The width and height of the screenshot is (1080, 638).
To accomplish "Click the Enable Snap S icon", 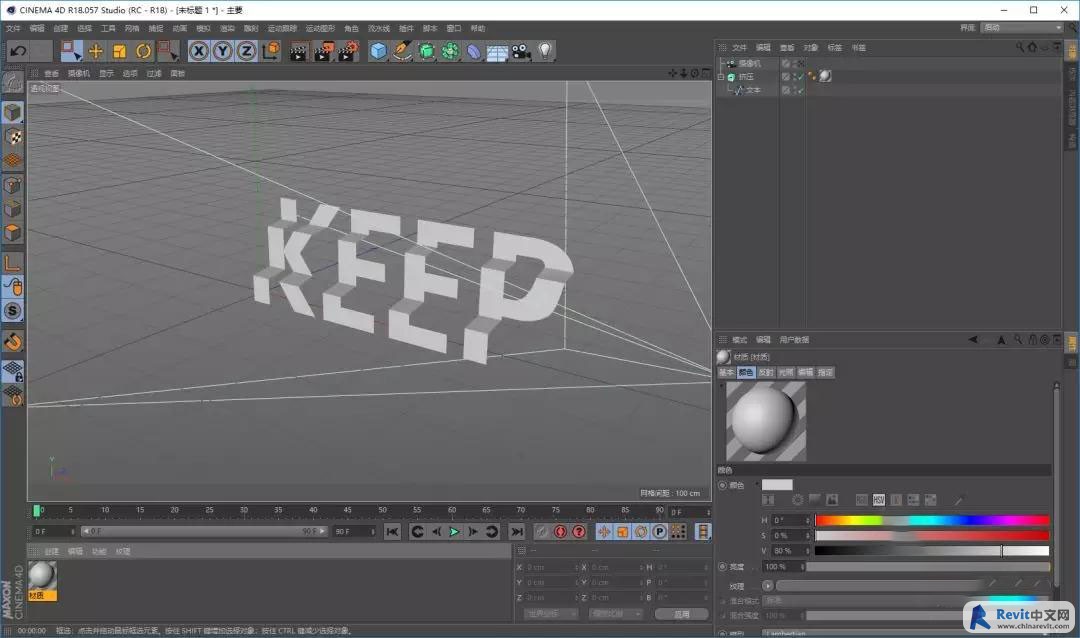I will point(12,311).
